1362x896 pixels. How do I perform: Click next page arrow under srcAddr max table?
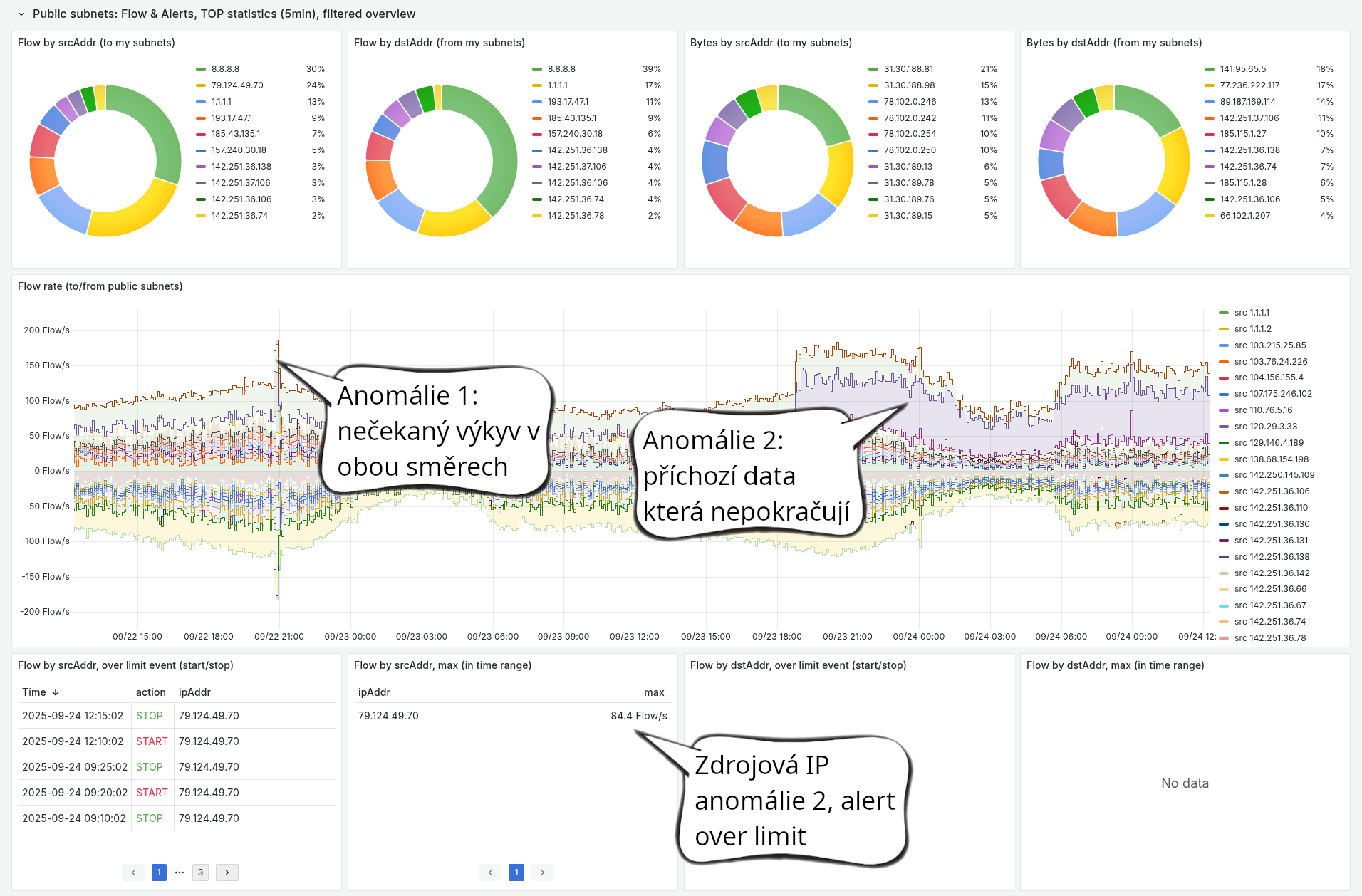coord(542,872)
